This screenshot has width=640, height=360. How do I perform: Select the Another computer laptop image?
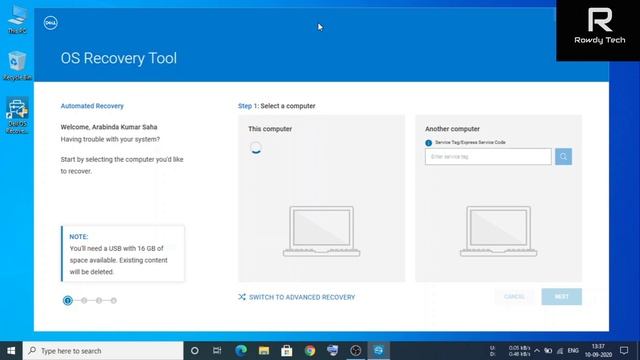(x=498, y=231)
